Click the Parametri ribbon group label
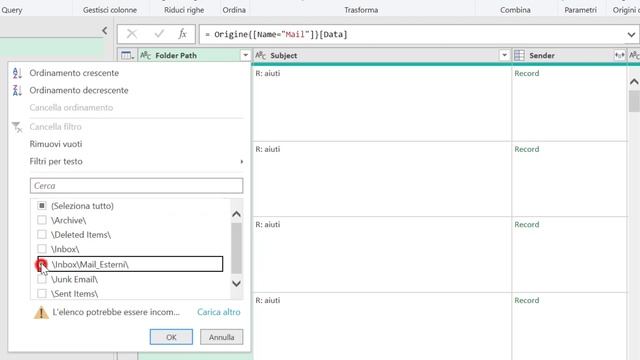Screen dimensions: 640x360 (x=580, y=10)
